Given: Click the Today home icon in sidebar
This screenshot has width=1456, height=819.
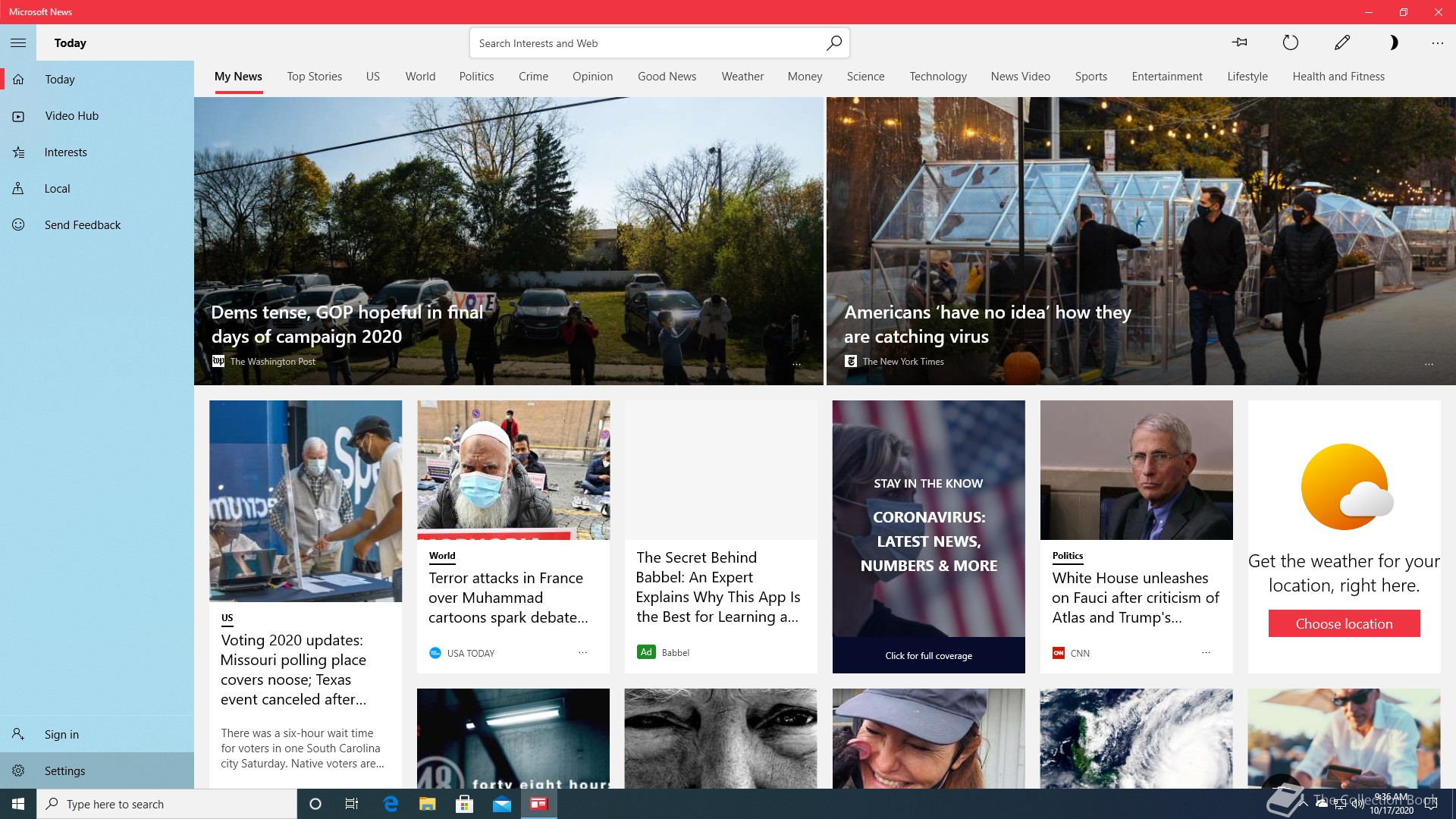Looking at the screenshot, I should pos(18,79).
